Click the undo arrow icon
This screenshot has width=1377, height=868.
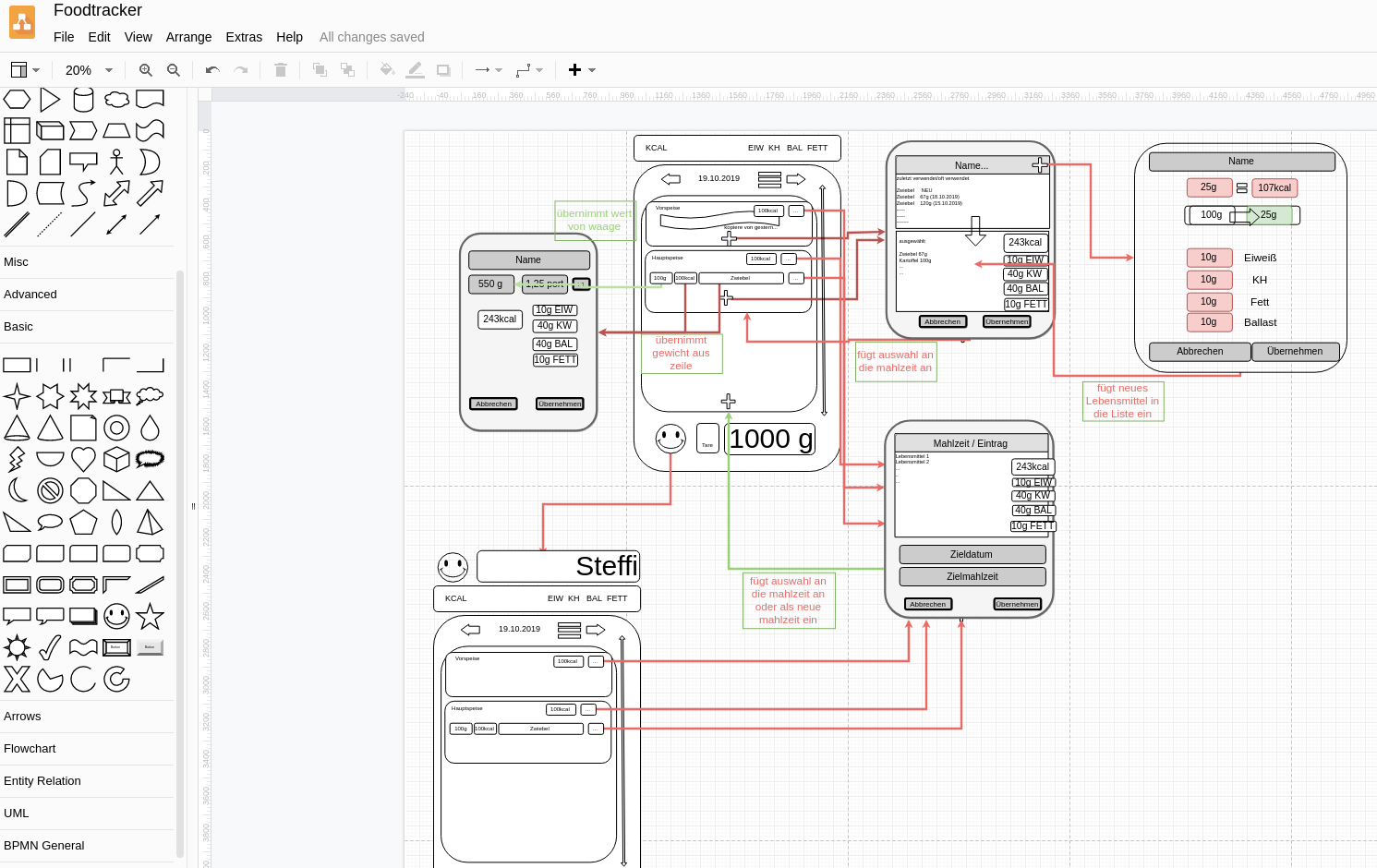click(212, 70)
